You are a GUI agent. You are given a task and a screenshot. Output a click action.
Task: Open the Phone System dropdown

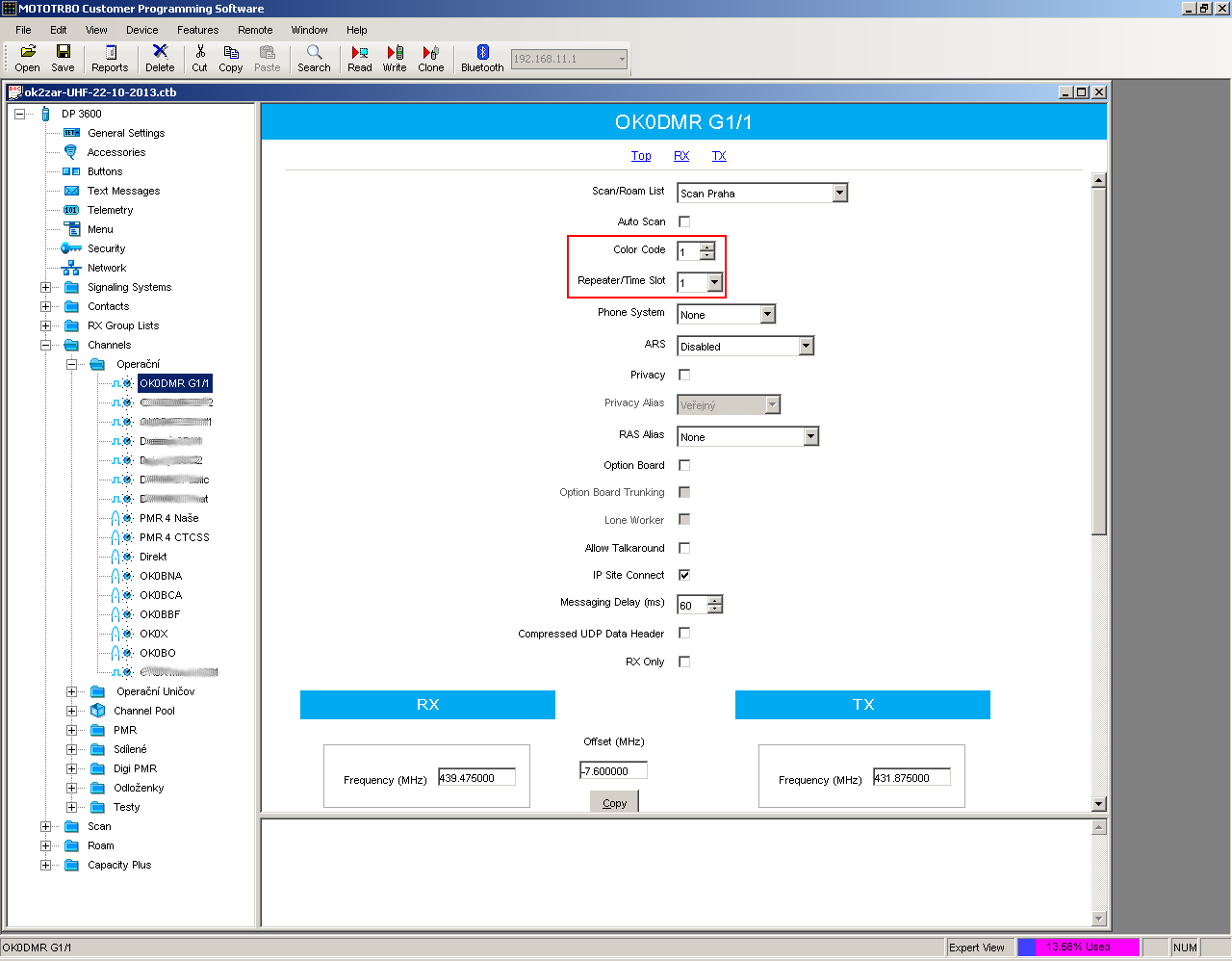767,314
